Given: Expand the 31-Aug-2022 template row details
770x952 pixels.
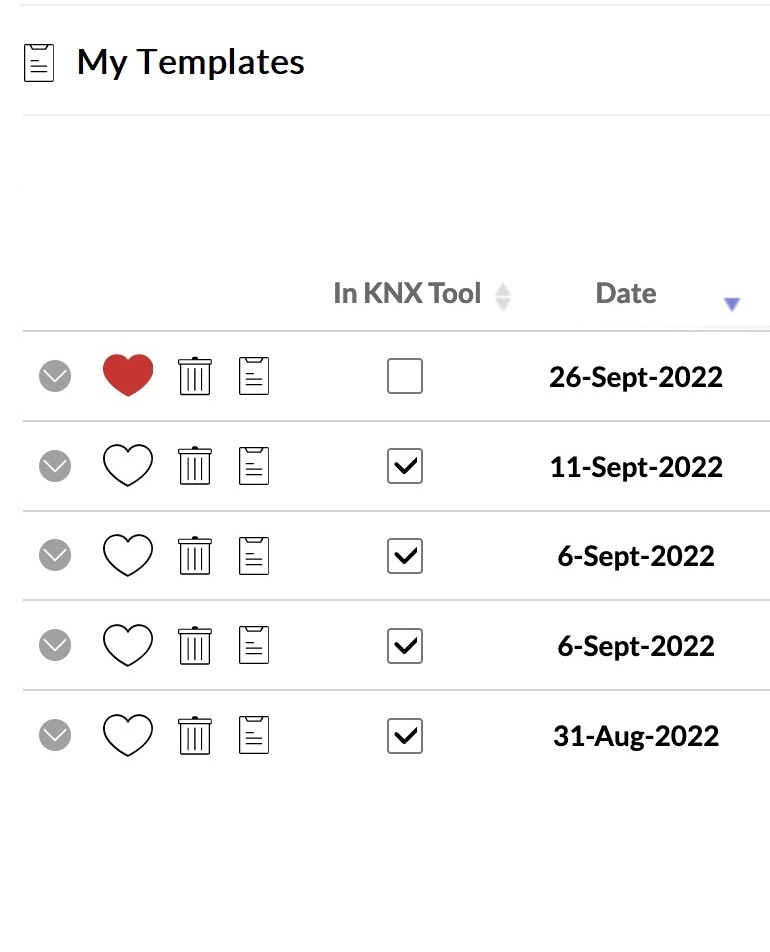Looking at the screenshot, I should (55, 736).
